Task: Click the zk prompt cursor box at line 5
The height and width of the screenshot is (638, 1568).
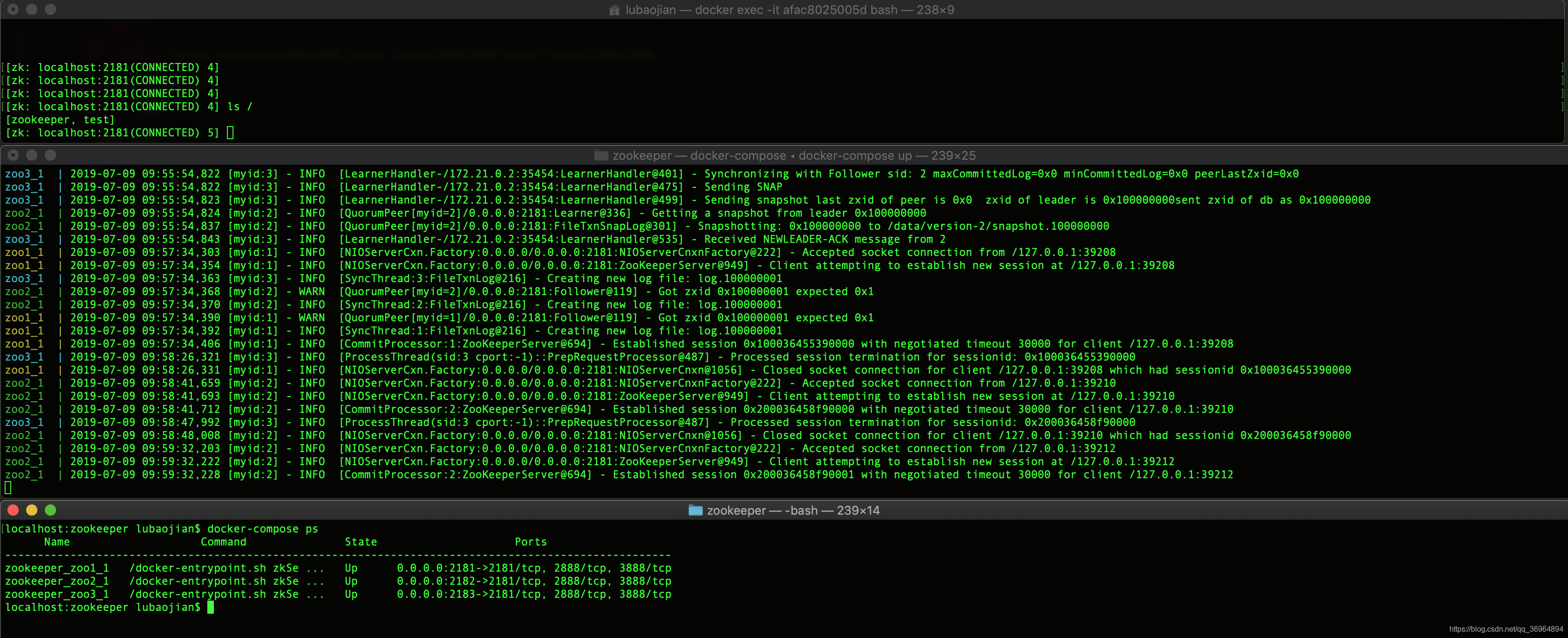Action: point(230,133)
